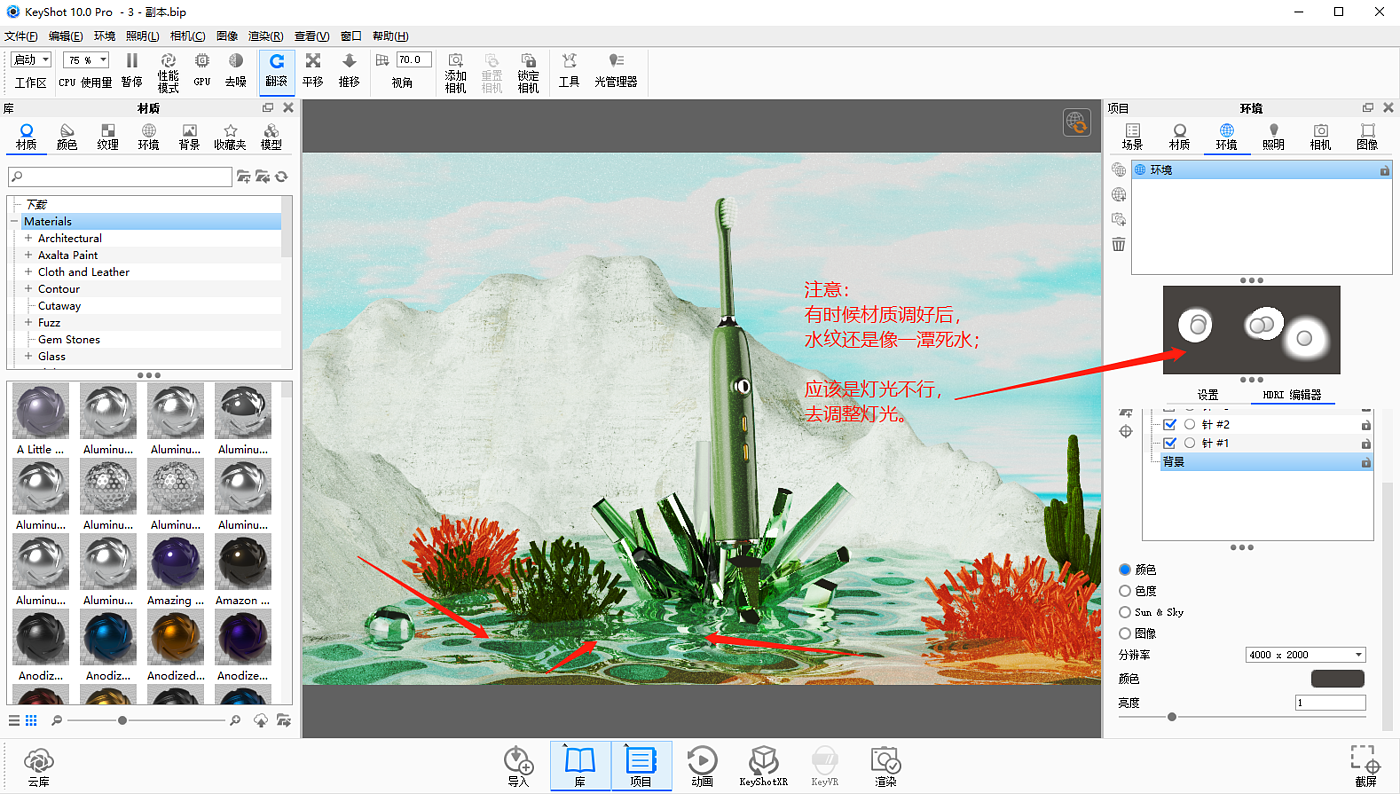Image resolution: width=1400 pixels, height=794 pixels.
Task: Open the 分辨率 4000 x 2000 dropdown
Action: (1305, 655)
